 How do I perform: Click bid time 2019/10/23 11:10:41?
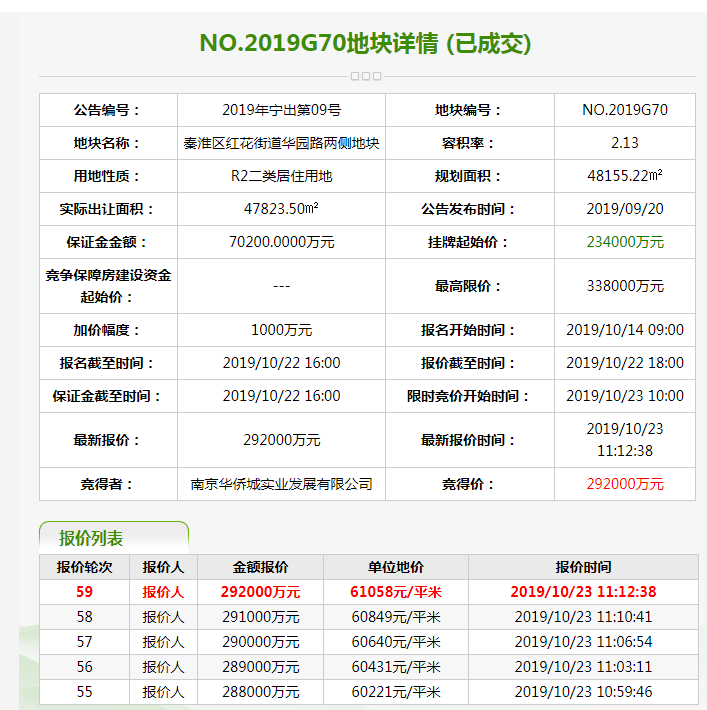point(583,617)
